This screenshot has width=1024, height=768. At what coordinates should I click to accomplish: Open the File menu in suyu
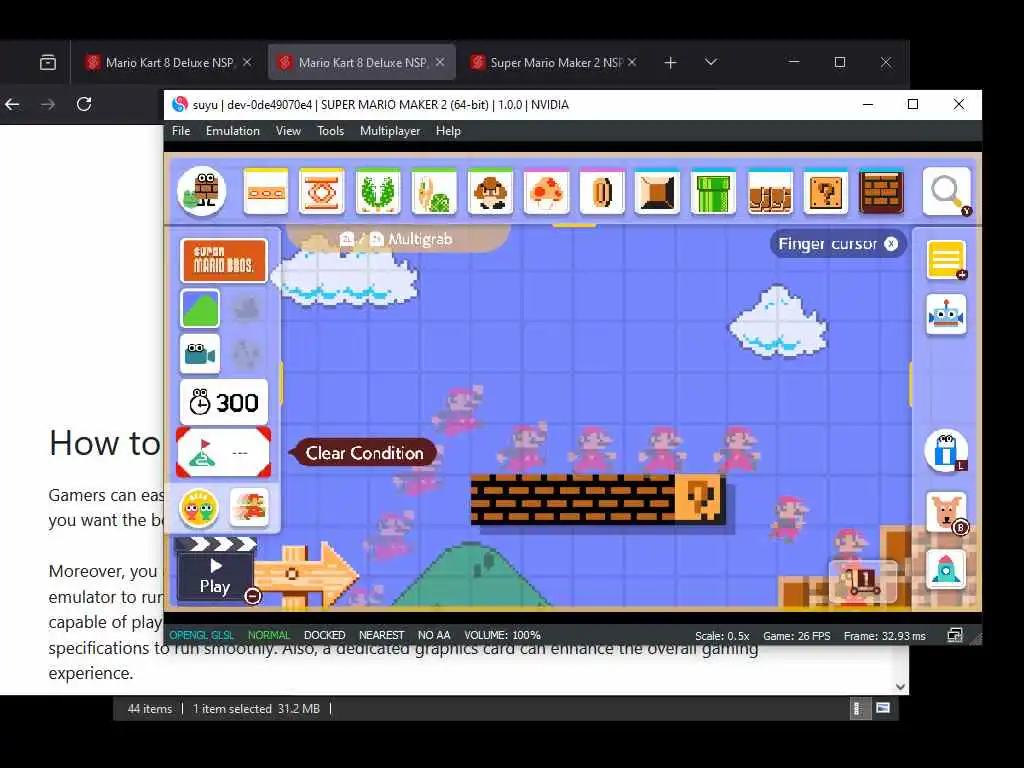point(181,131)
